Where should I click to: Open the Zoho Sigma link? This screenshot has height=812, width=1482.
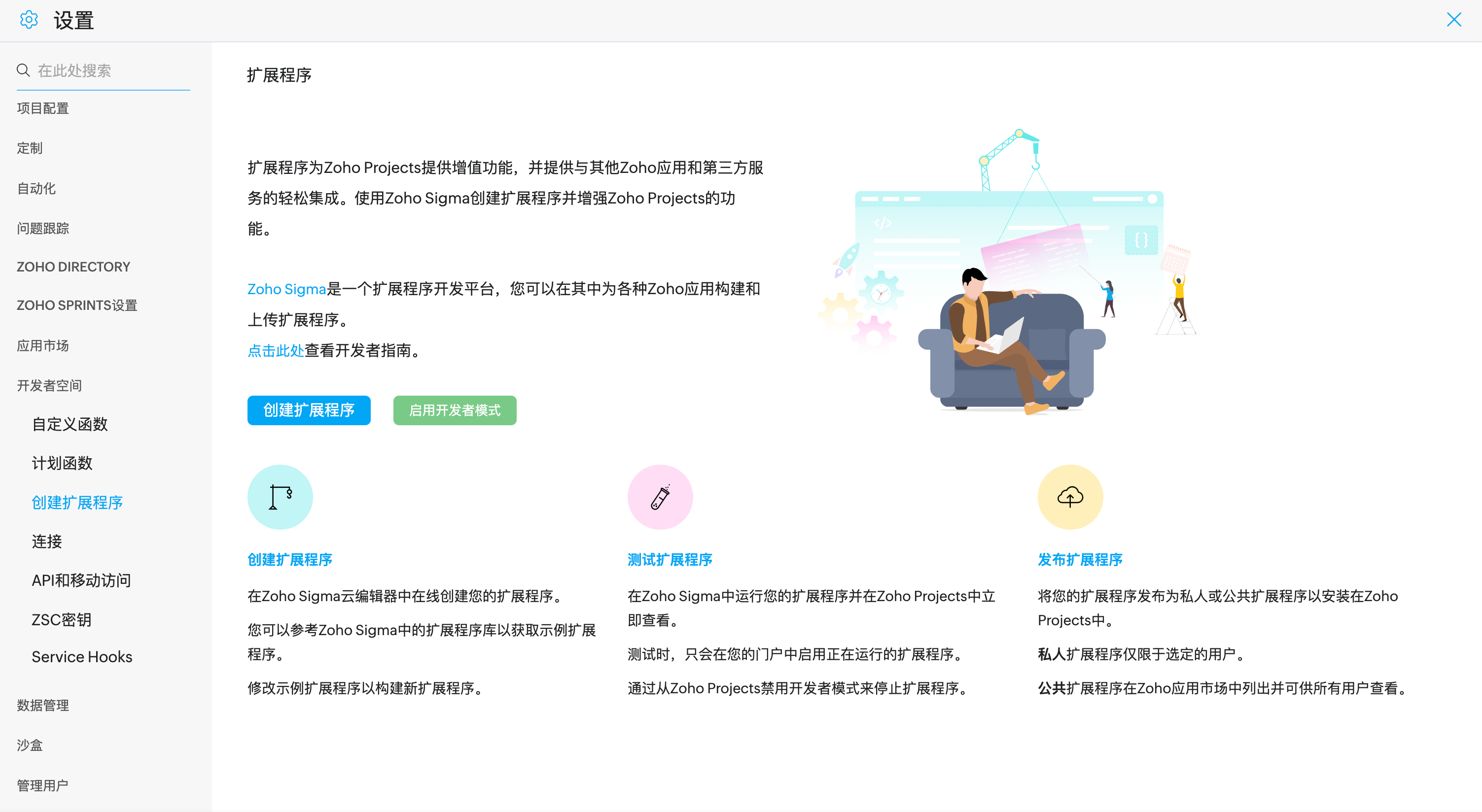click(286, 289)
